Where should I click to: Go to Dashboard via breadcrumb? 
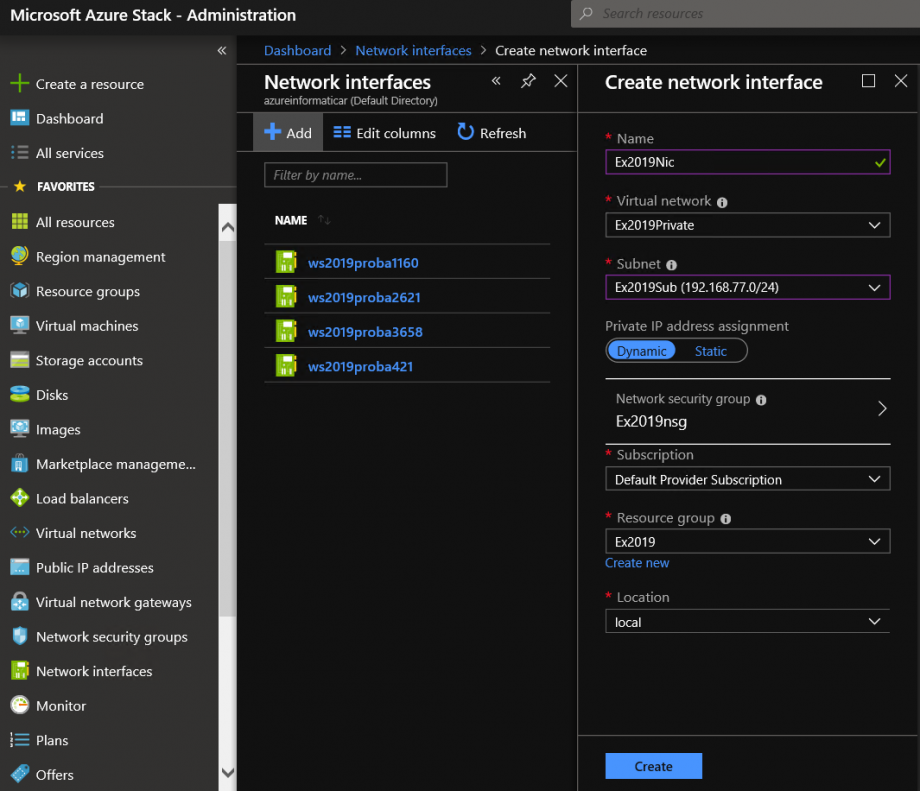[x=297, y=50]
